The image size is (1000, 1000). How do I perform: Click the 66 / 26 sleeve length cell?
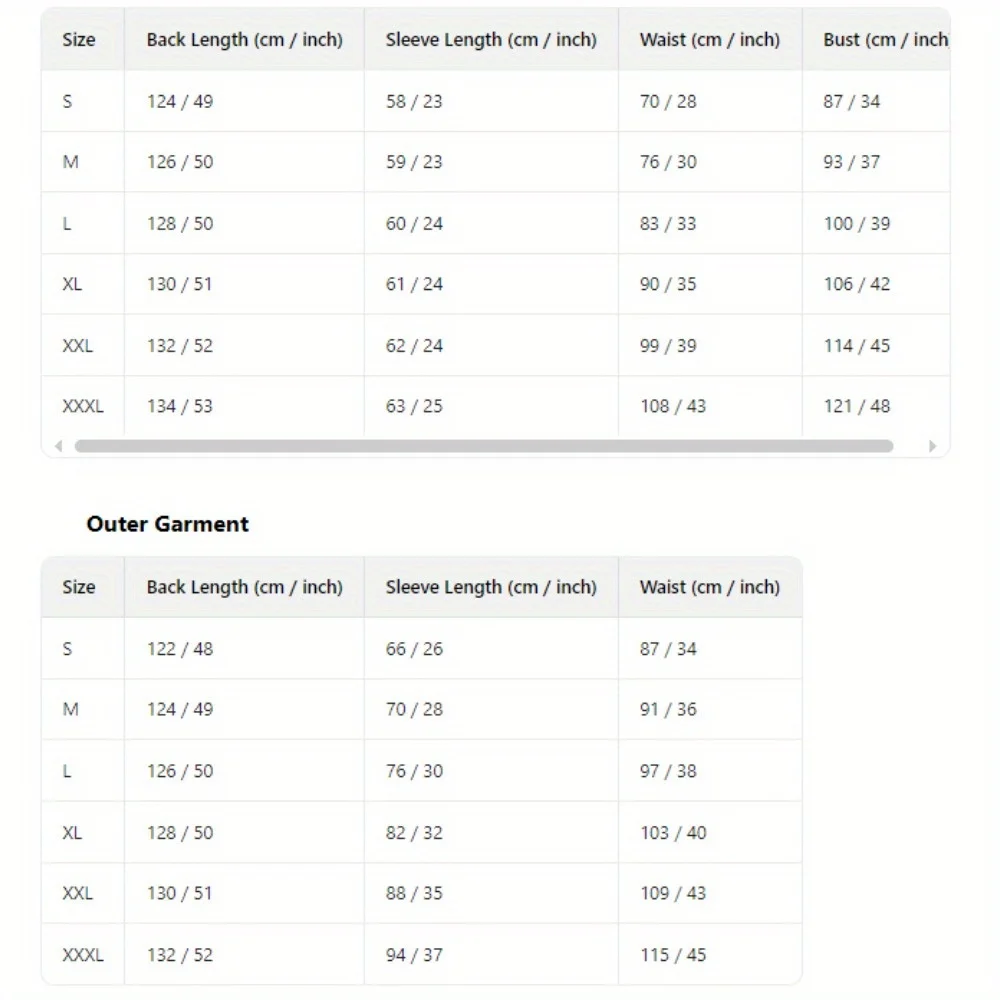pyautogui.click(x=414, y=649)
